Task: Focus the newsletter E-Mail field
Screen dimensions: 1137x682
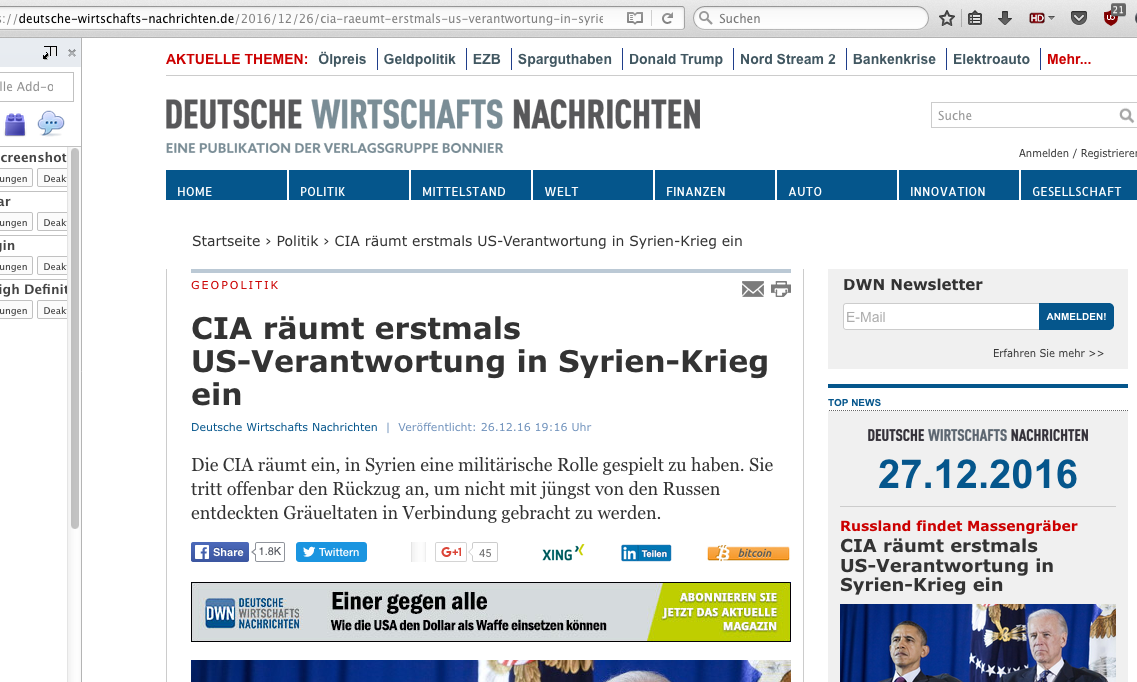Action: (940, 317)
